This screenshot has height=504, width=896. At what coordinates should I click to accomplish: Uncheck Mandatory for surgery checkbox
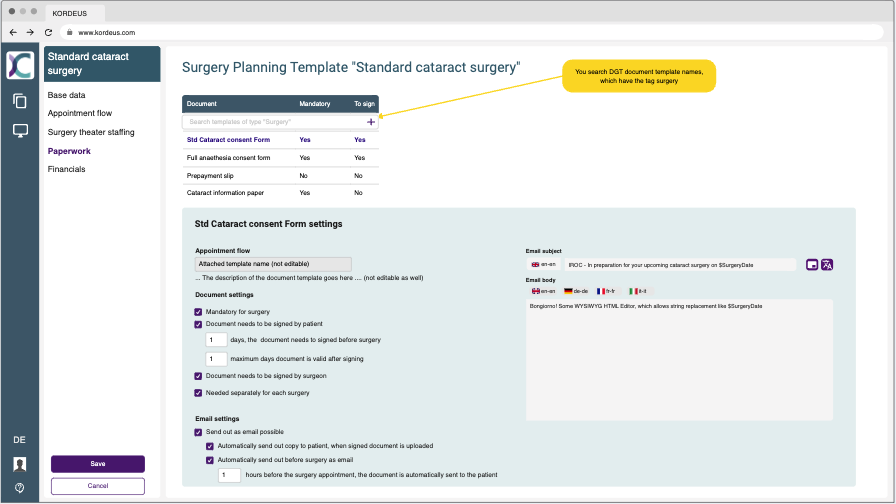coord(198,312)
